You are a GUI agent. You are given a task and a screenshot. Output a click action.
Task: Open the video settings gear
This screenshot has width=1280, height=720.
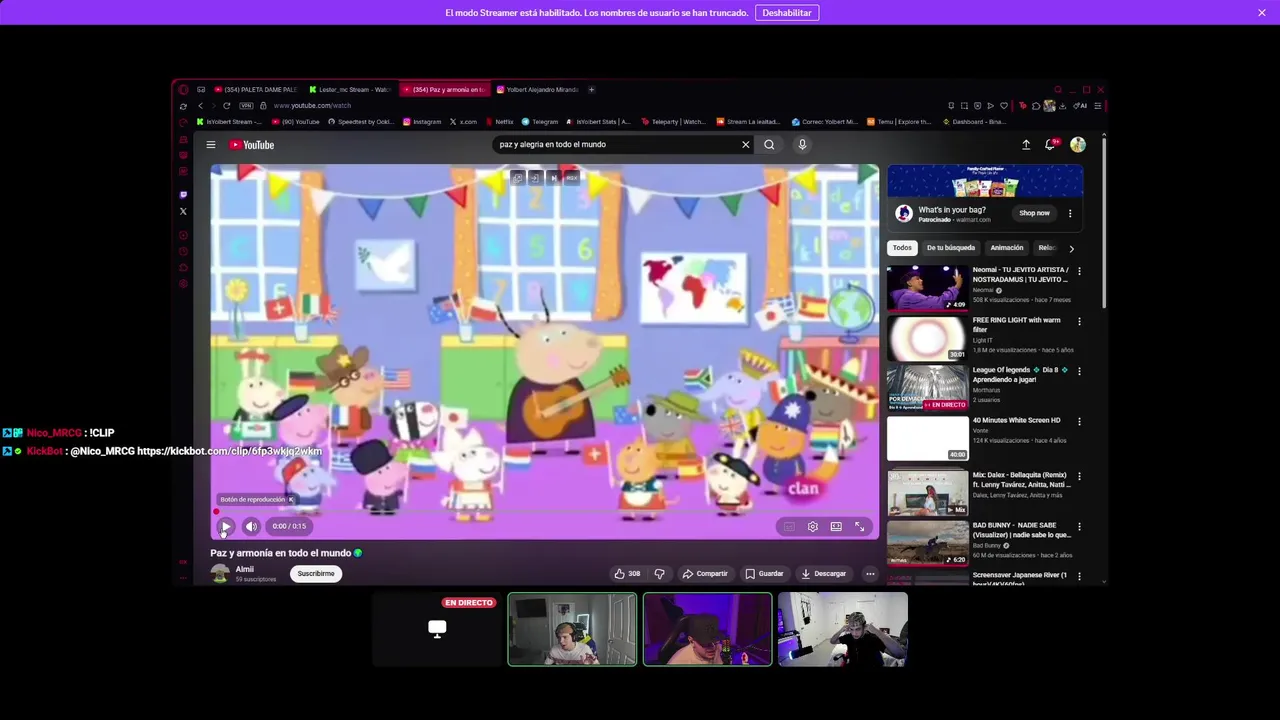click(x=812, y=526)
